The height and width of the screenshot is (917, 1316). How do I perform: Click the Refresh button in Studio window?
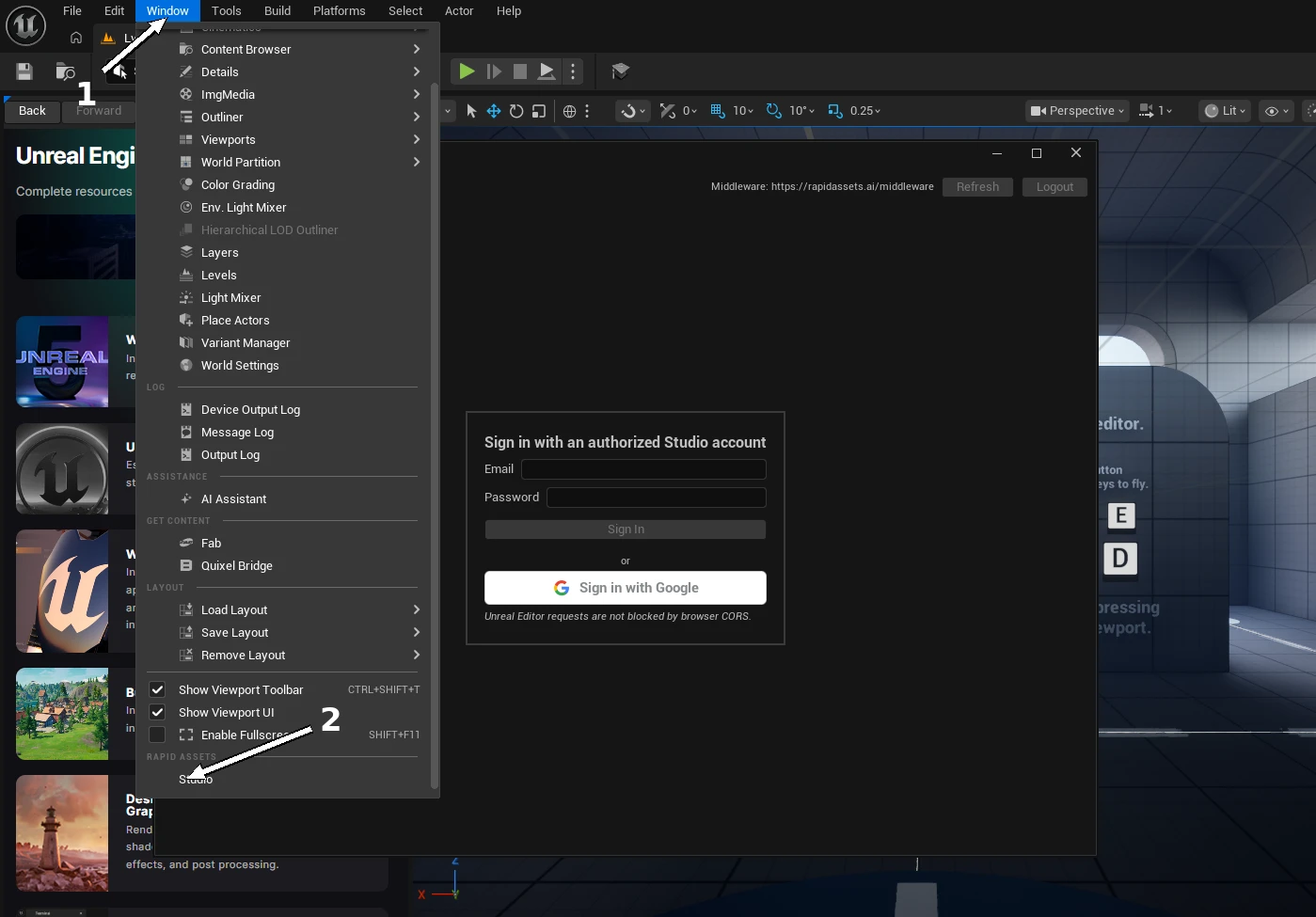click(x=977, y=187)
